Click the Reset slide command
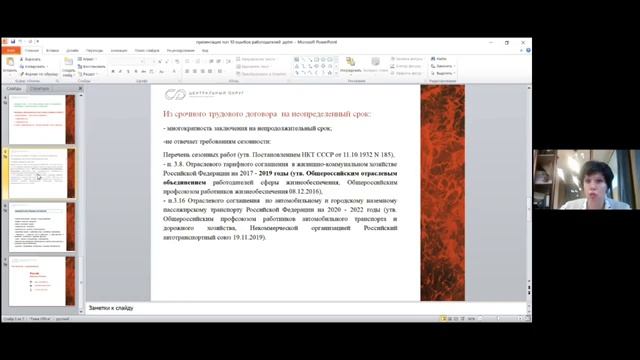The width and height of the screenshot is (640, 360). (91, 67)
